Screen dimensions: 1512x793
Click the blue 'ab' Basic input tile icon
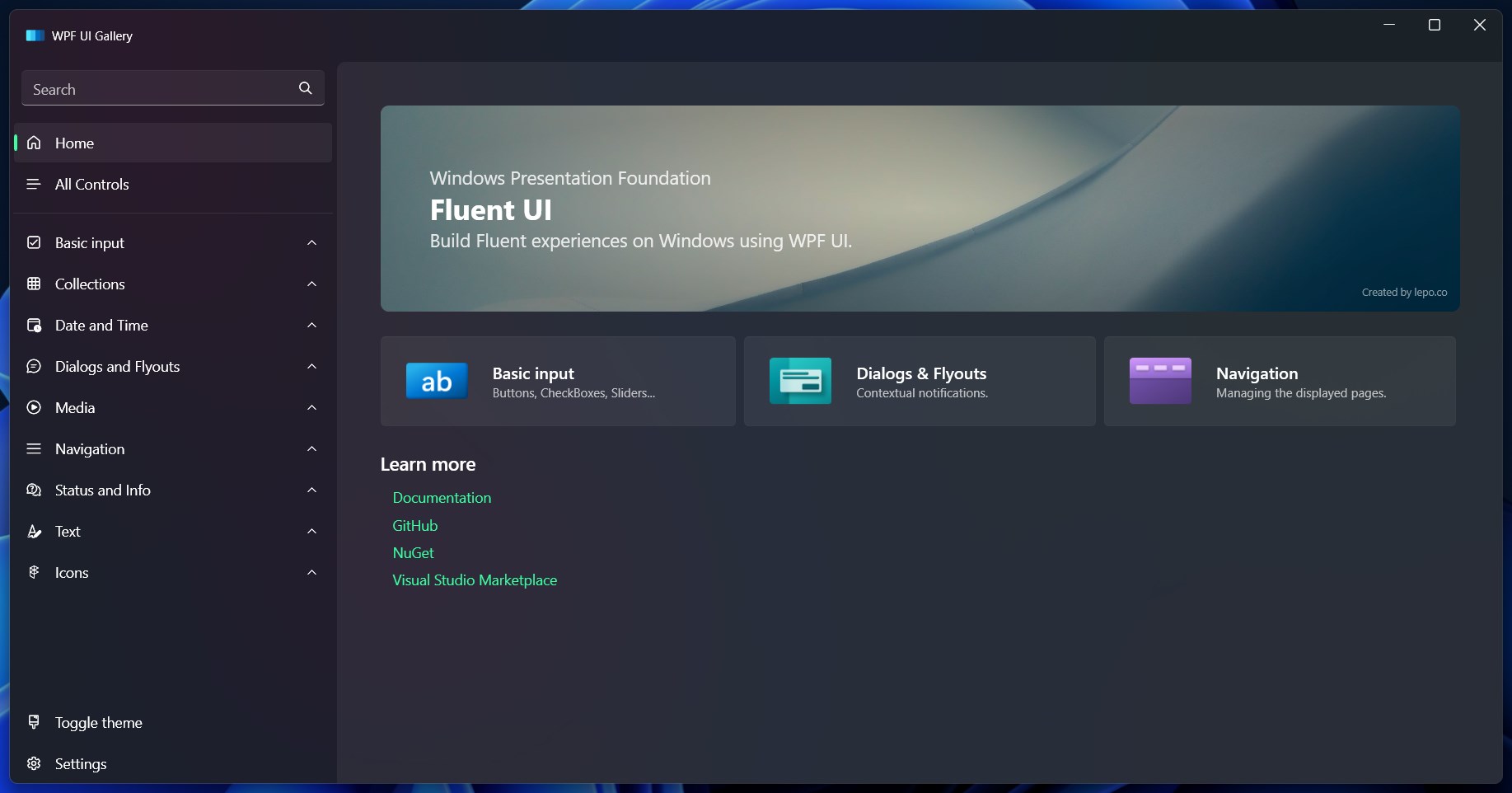(x=437, y=381)
